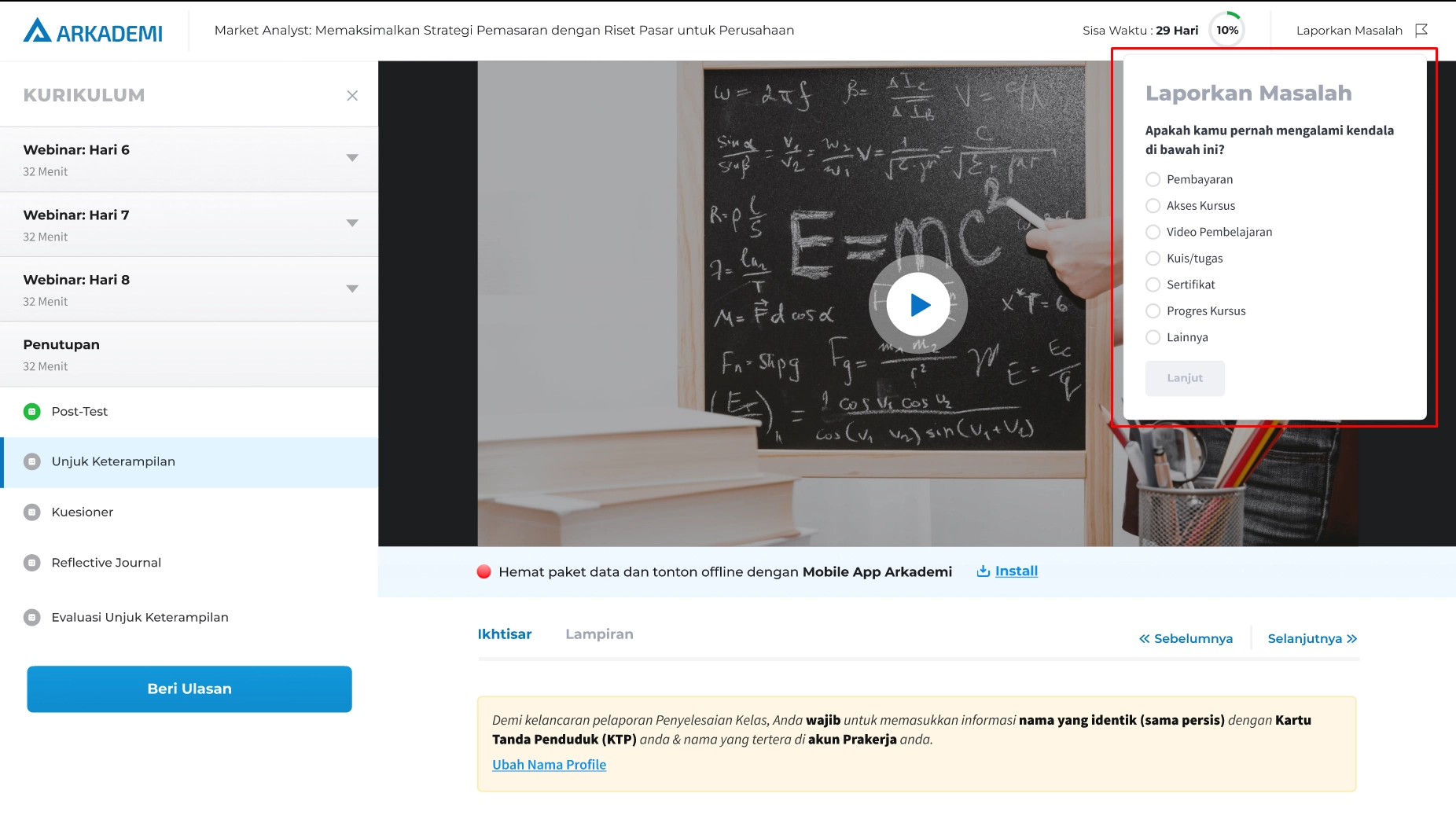Expand the Webinar: Hari 7 section

click(352, 223)
